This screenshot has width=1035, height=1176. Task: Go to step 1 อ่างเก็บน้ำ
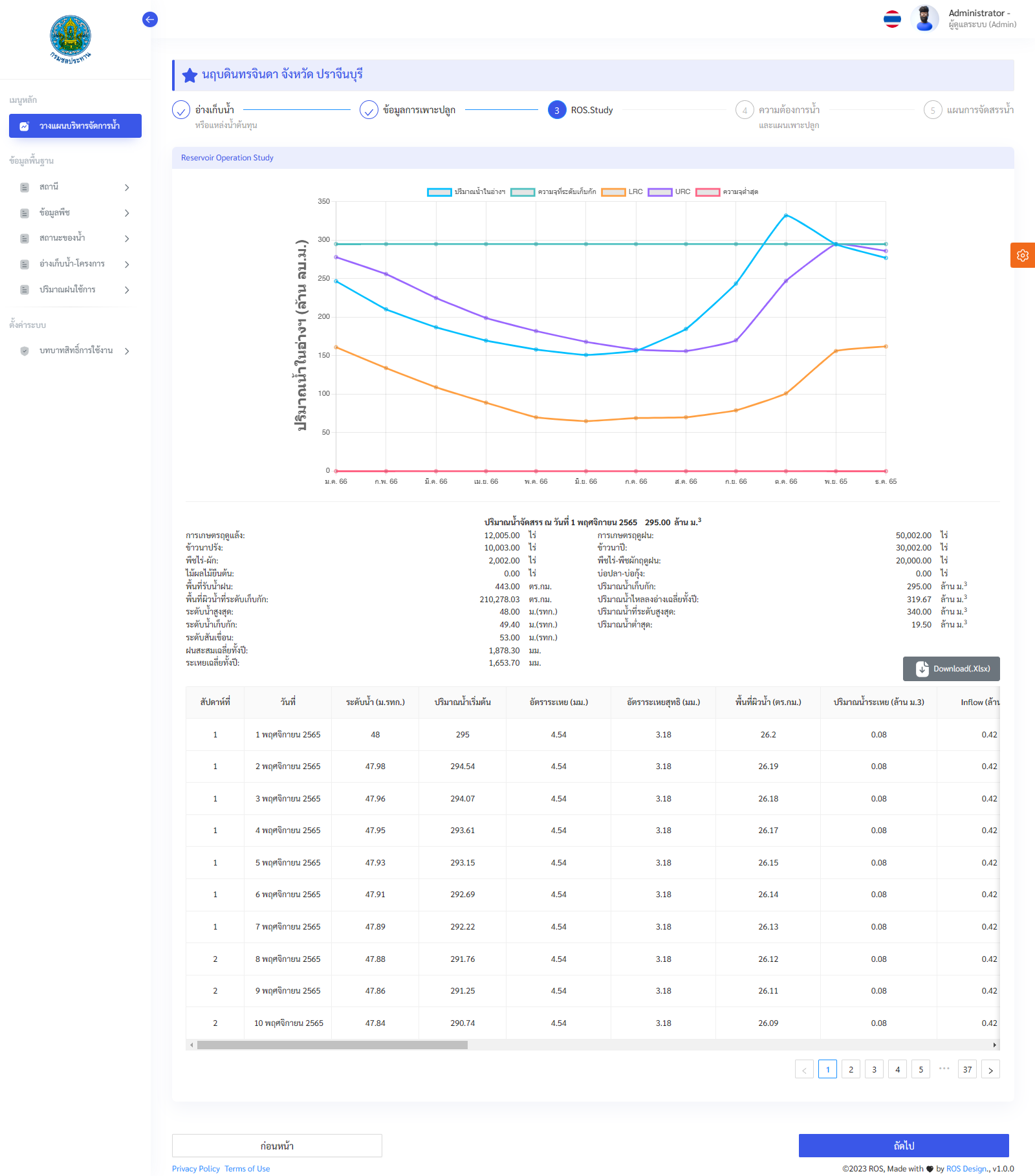tap(181, 111)
